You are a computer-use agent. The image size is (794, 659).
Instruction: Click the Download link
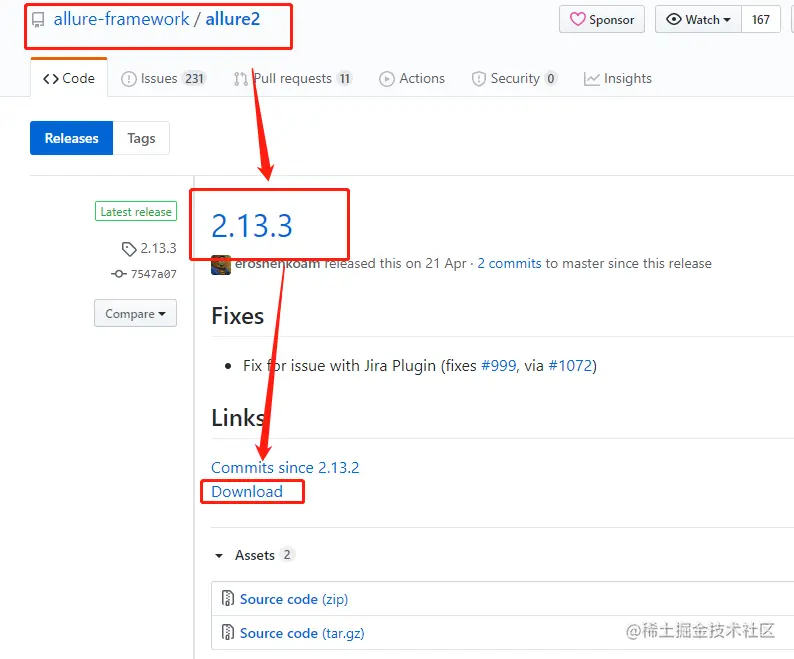247,491
